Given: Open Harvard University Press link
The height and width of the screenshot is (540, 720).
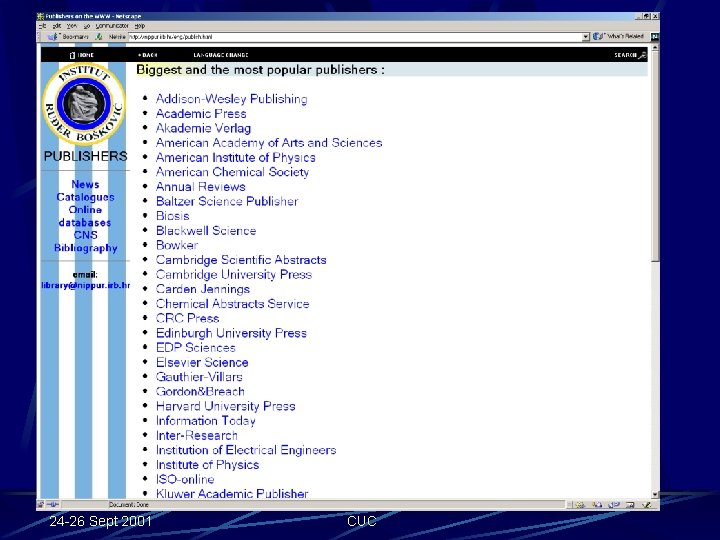Looking at the screenshot, I should (225, 406).
